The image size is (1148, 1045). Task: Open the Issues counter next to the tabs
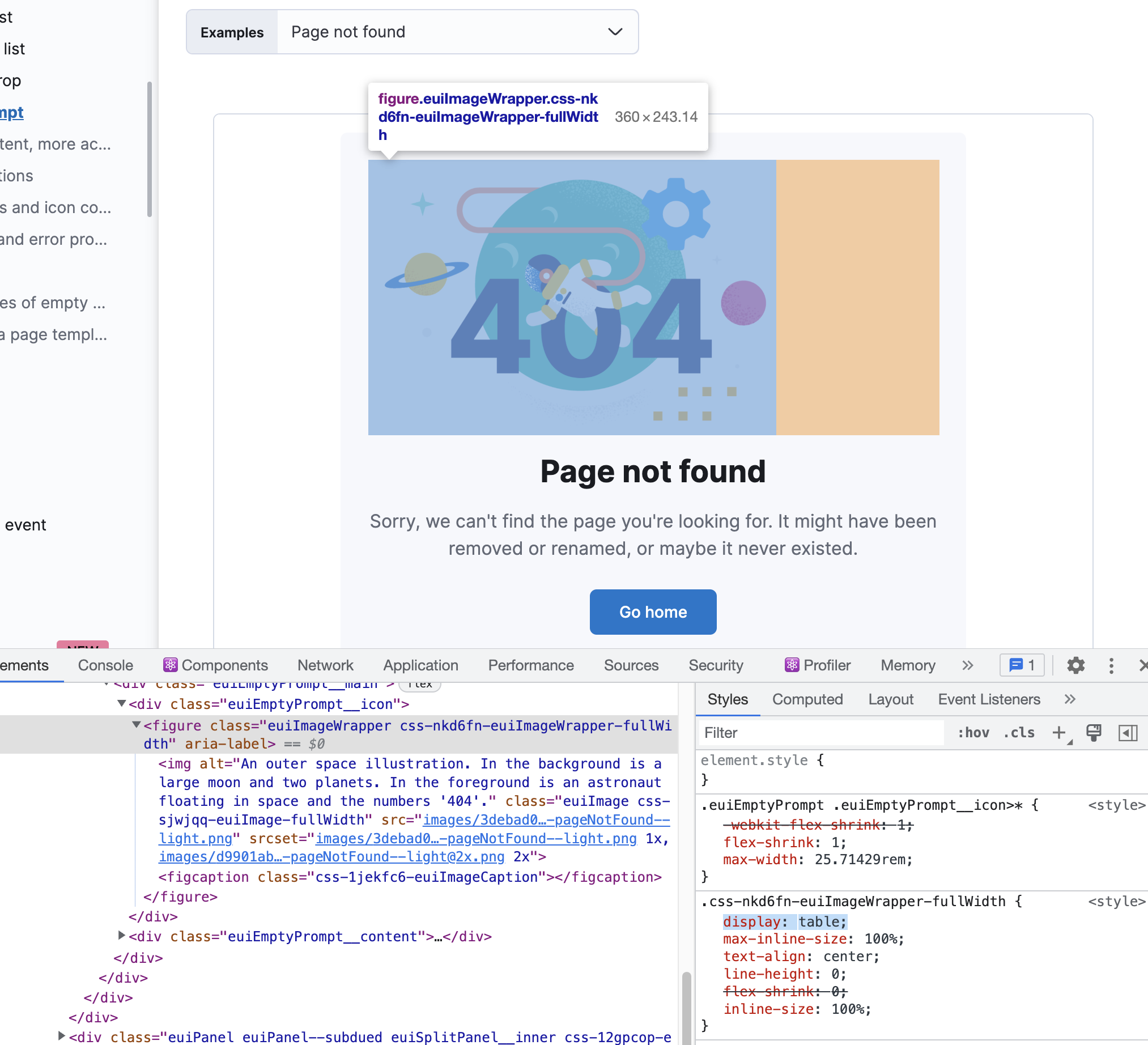[1022, 665]
